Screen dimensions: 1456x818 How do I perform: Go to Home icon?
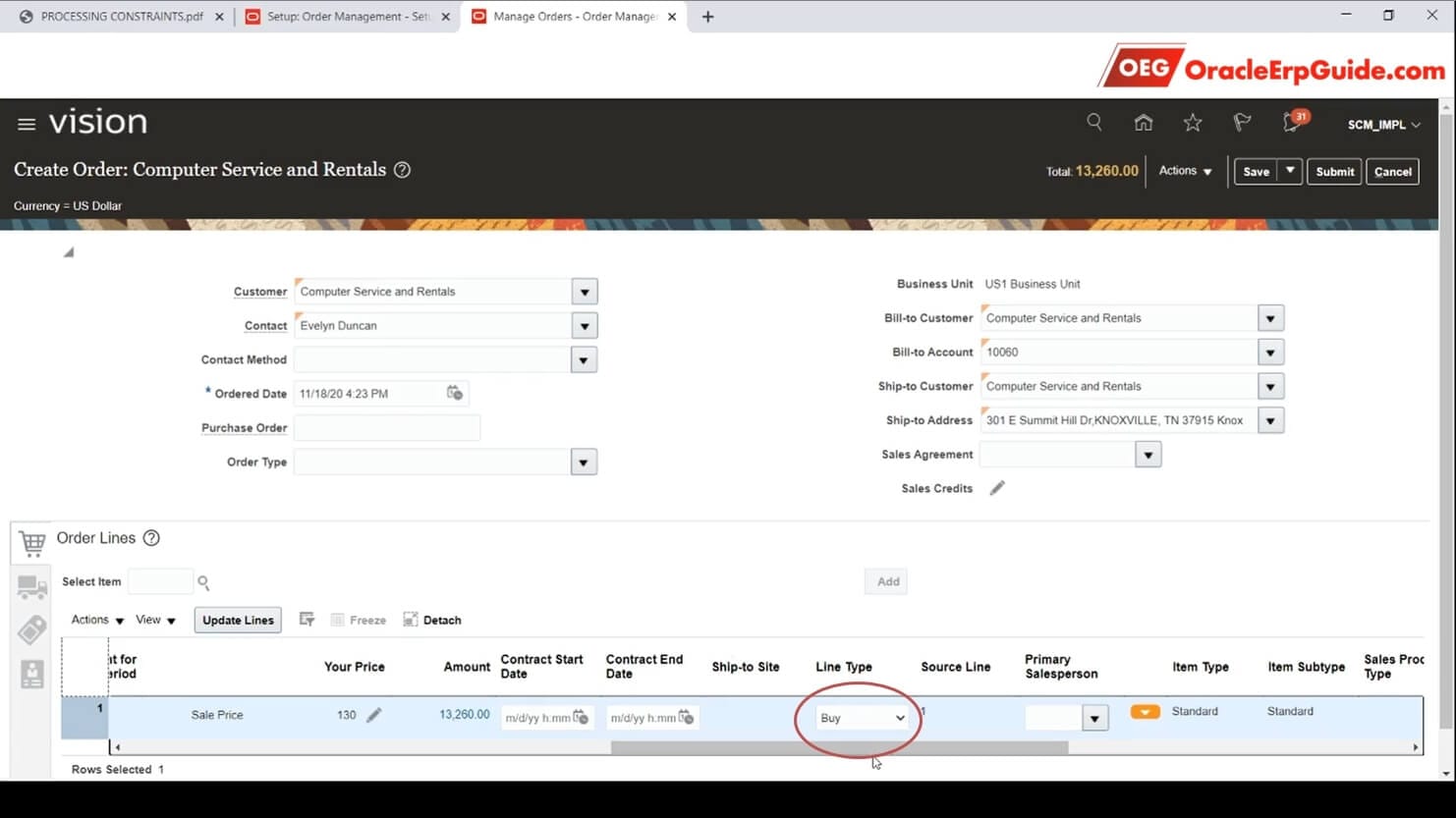tap(1143, 123)
